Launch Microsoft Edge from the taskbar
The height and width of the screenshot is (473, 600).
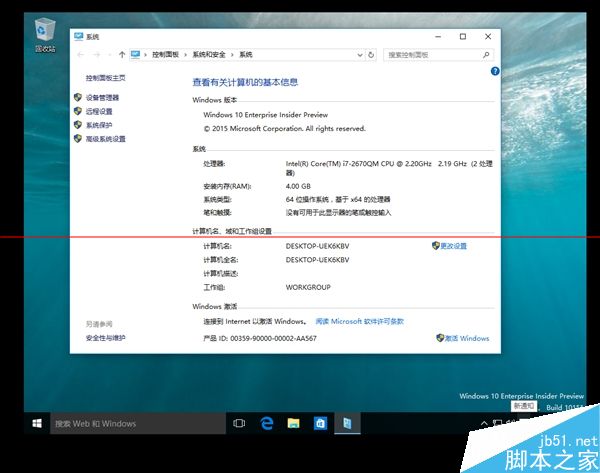tap(267, 423)
